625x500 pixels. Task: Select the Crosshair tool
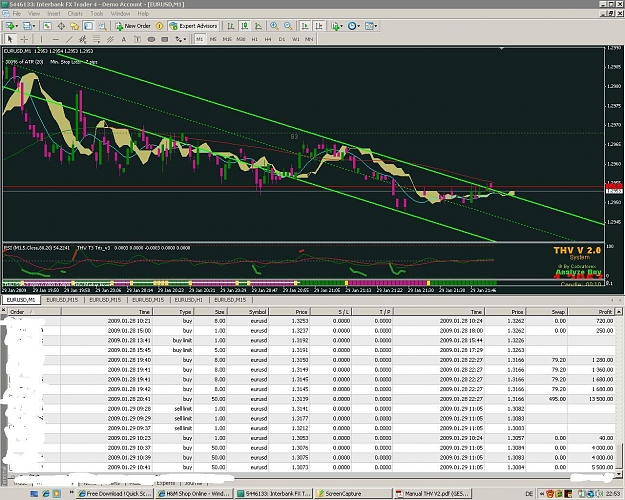24,39
